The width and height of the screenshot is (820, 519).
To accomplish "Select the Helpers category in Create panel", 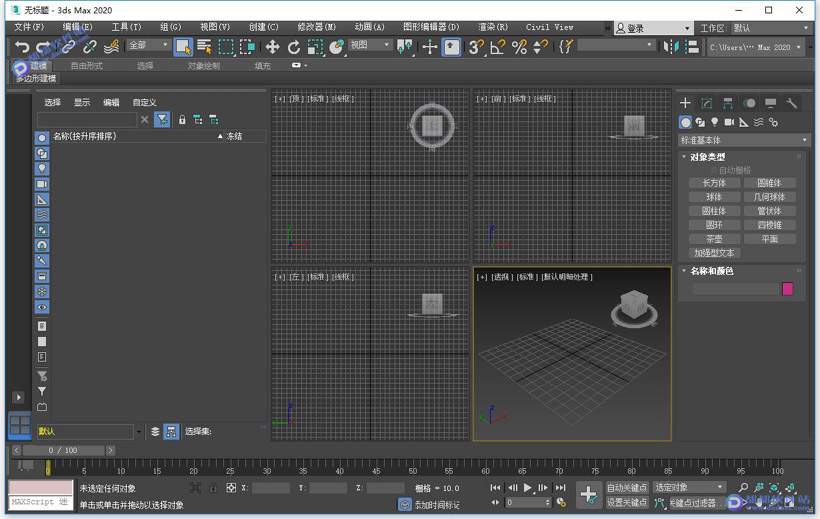I will pyautogui.click(x=744, y=122).
